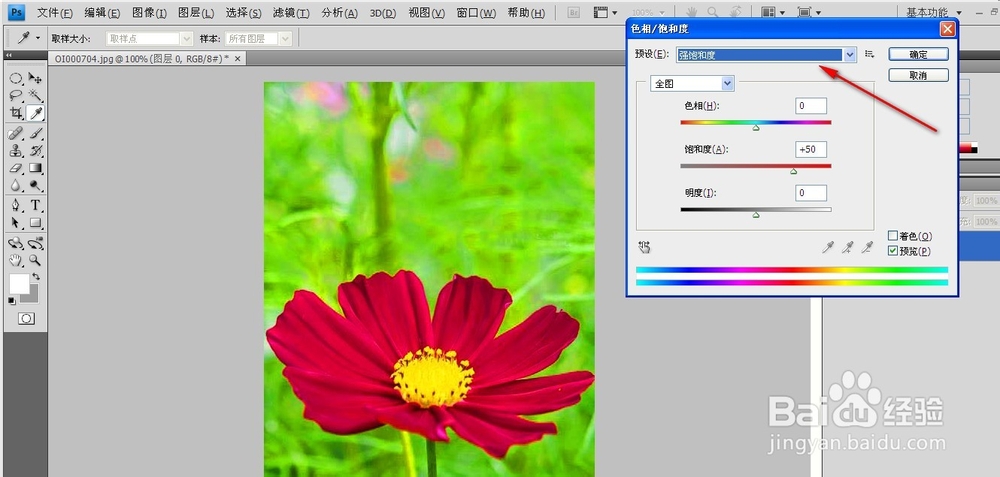The width and height of the screenshot is (1000, 477).
Task: Open the 文件 menu
Action: pyautogui.click(x=54, y=13)
